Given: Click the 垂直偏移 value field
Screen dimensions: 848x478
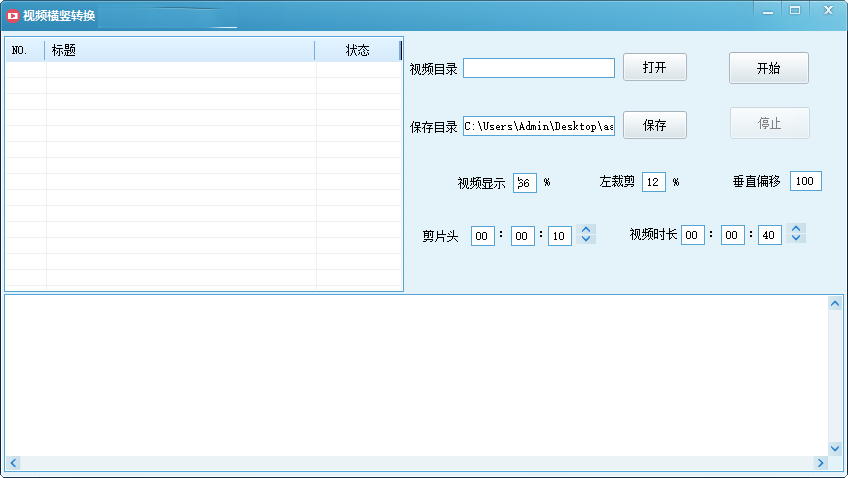Looking at the screenshot, I should point(805,181).
